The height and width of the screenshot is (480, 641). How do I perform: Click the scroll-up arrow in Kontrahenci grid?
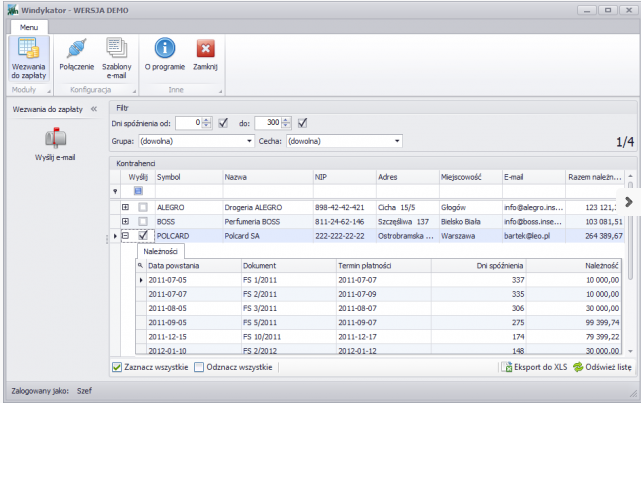click(x=630, y=176)
